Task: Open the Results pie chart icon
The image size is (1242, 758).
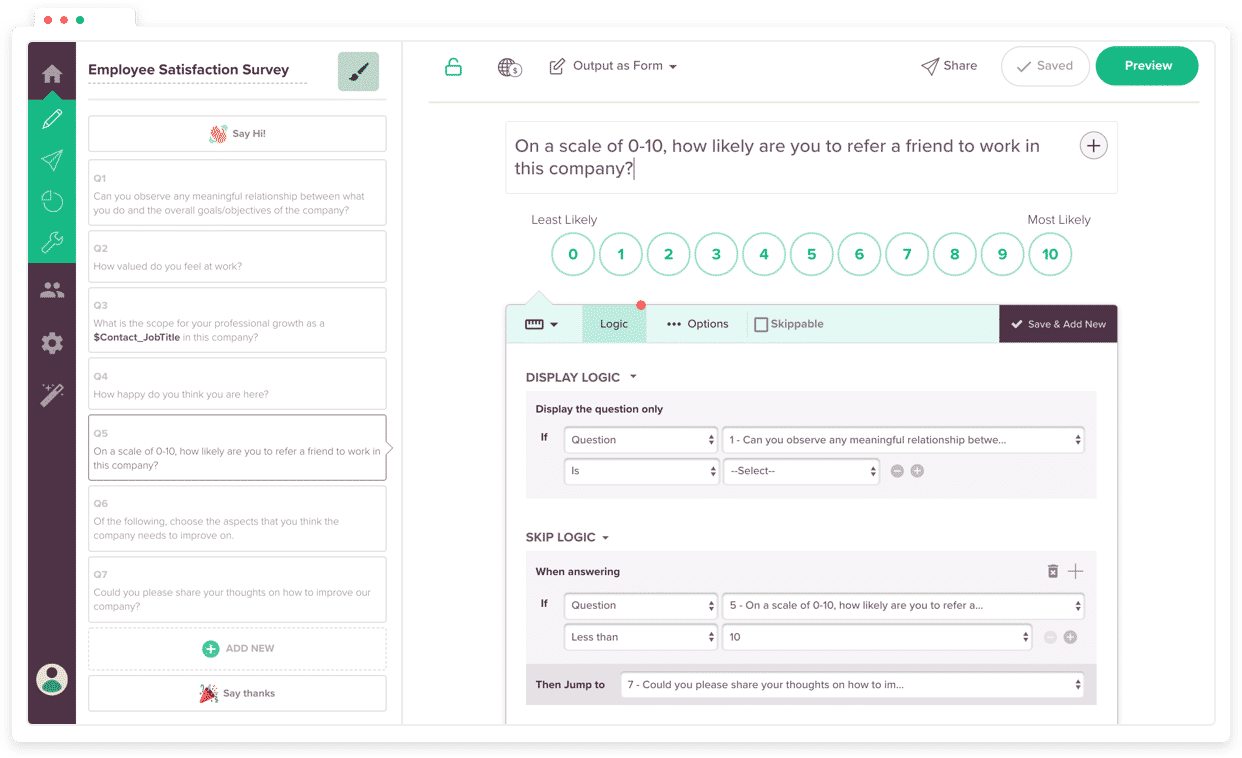Action: 52,201
